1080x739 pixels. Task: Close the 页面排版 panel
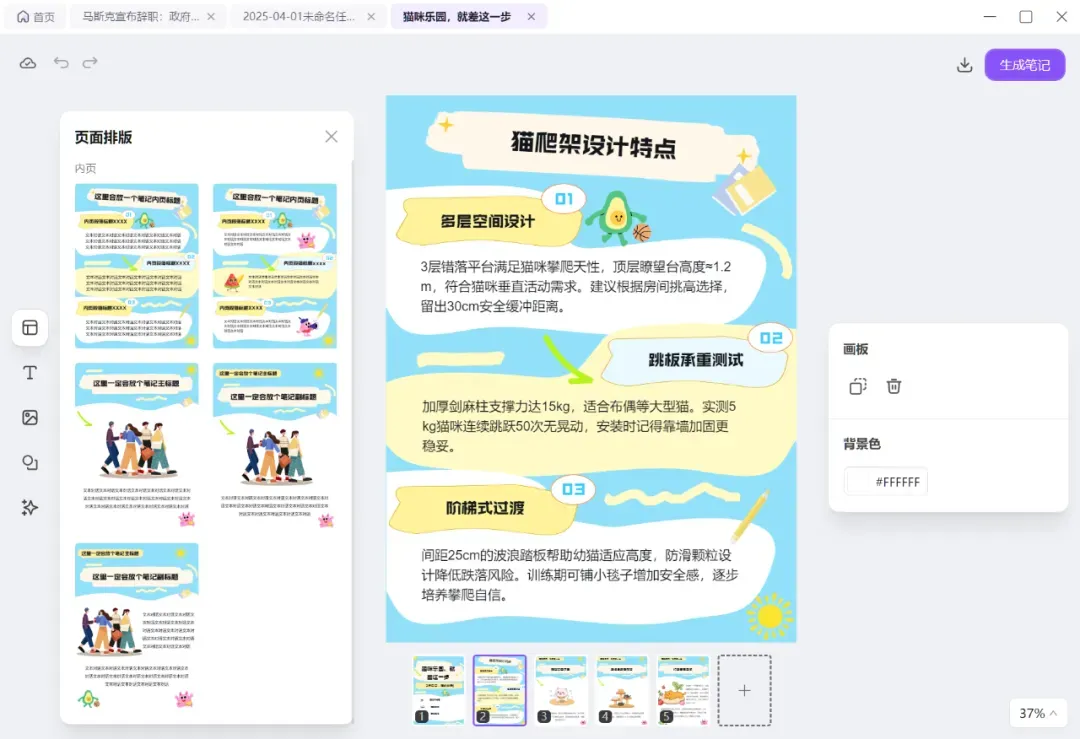[331, 136]
